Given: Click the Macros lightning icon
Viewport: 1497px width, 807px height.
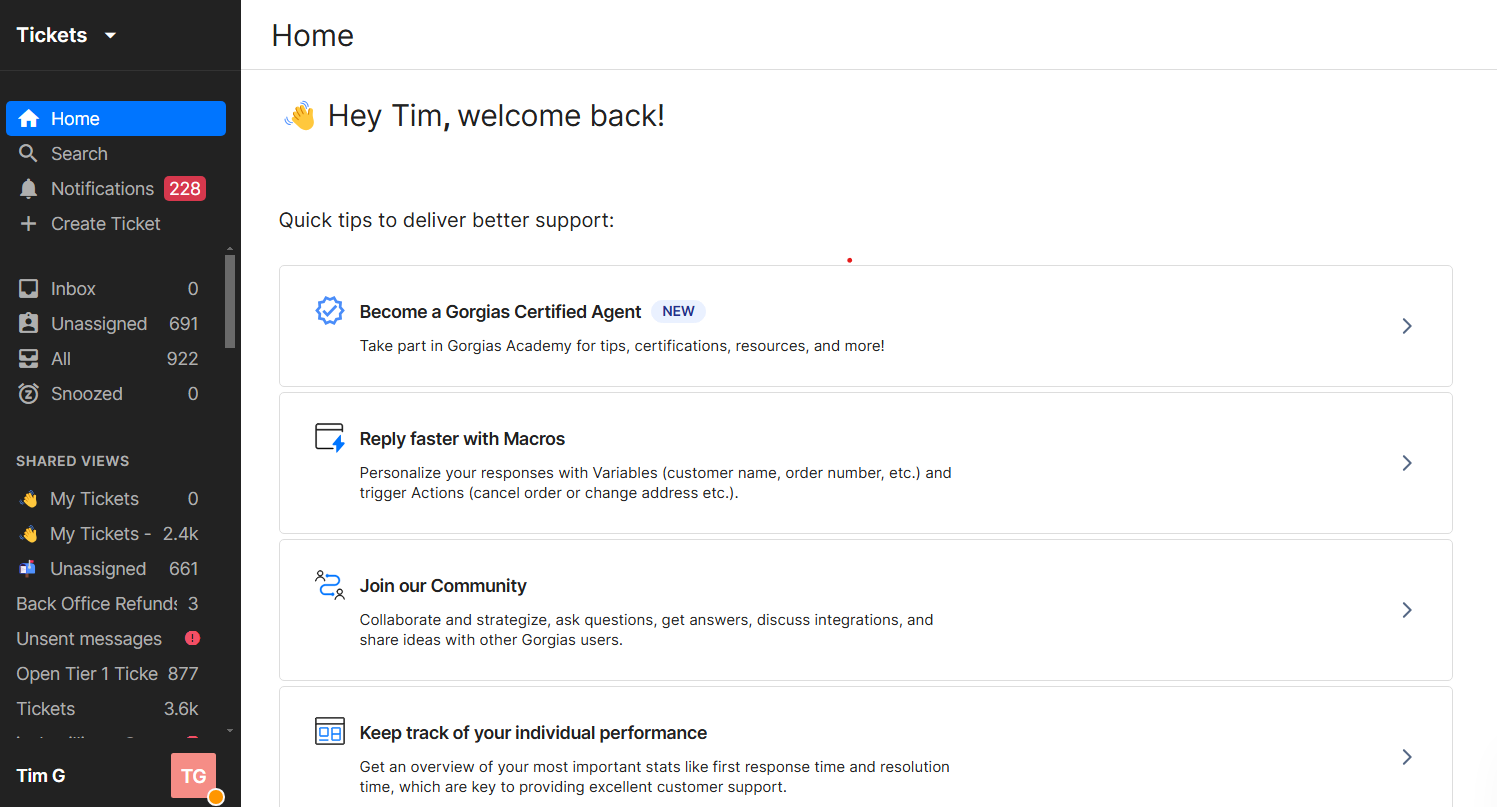Looking at the screenshot, I should click(329, 438).
